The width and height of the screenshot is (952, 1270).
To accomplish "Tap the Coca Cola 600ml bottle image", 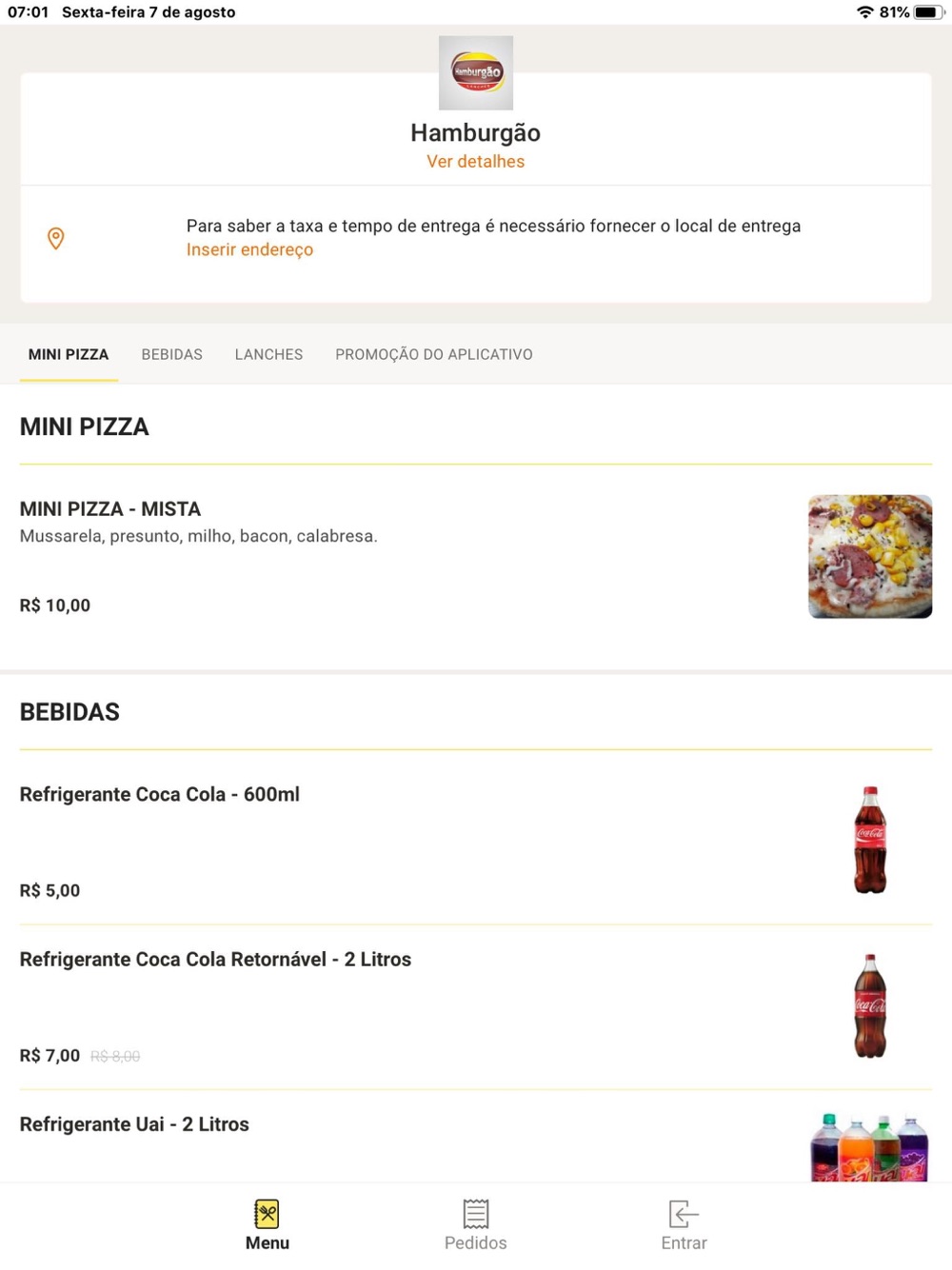I will coord(870,840).
